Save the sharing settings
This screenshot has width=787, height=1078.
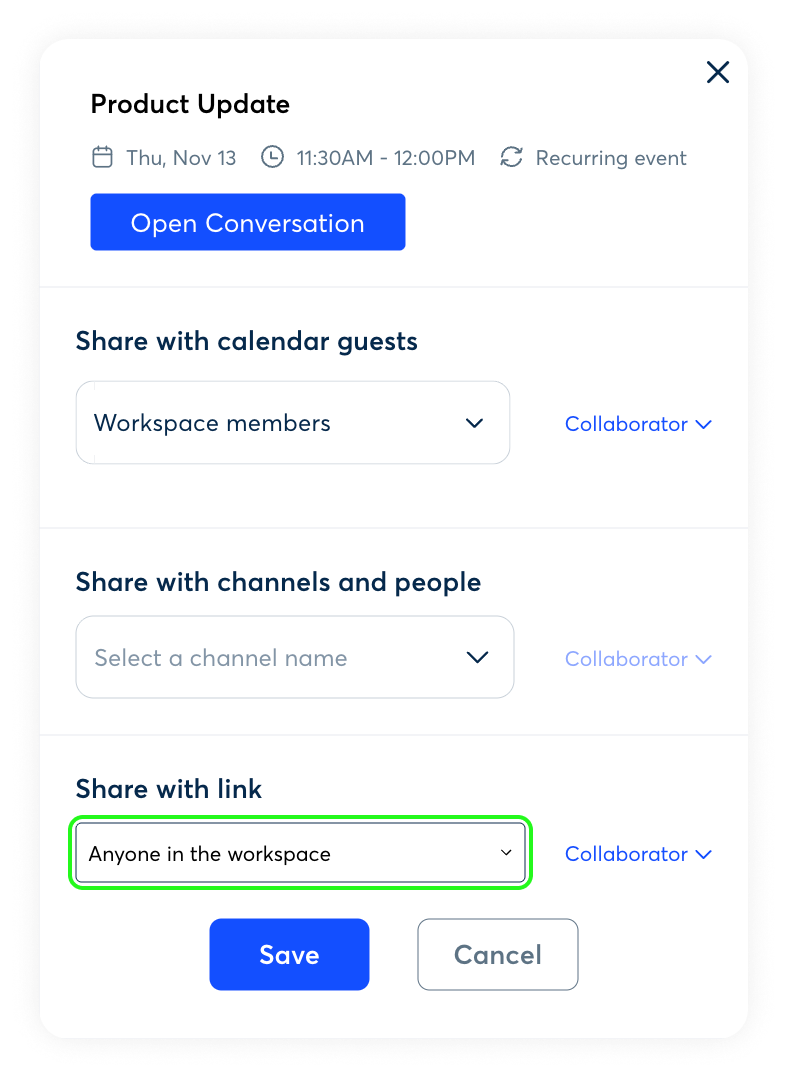click(289, 955)
